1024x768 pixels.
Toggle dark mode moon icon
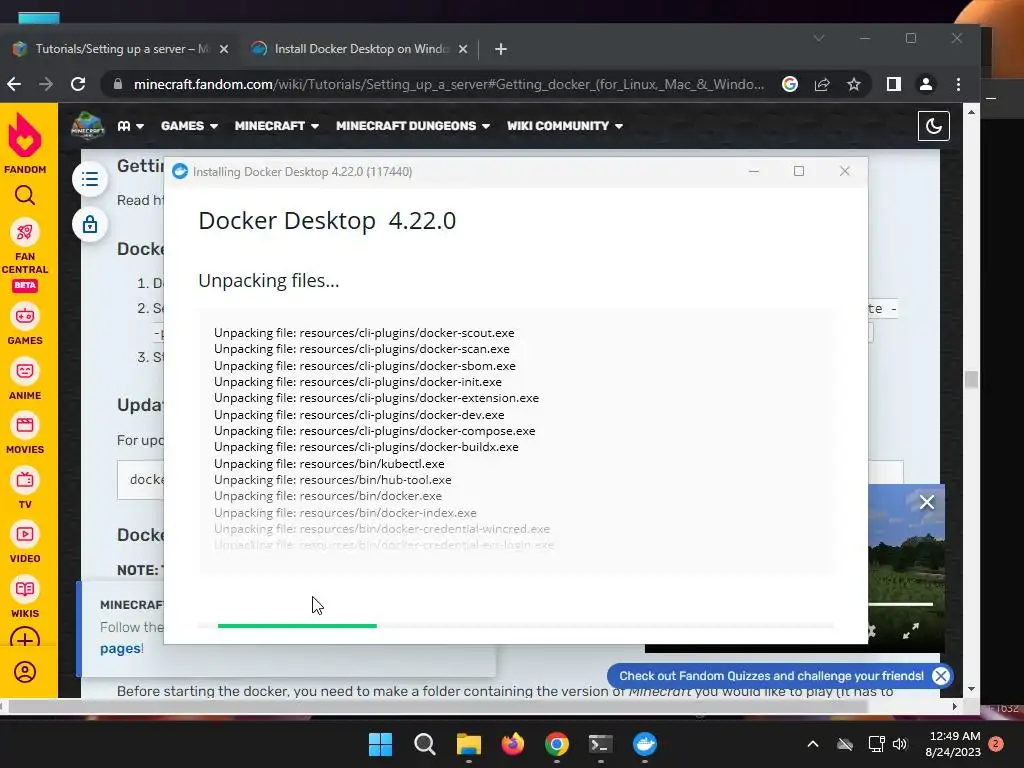point(934,126)
